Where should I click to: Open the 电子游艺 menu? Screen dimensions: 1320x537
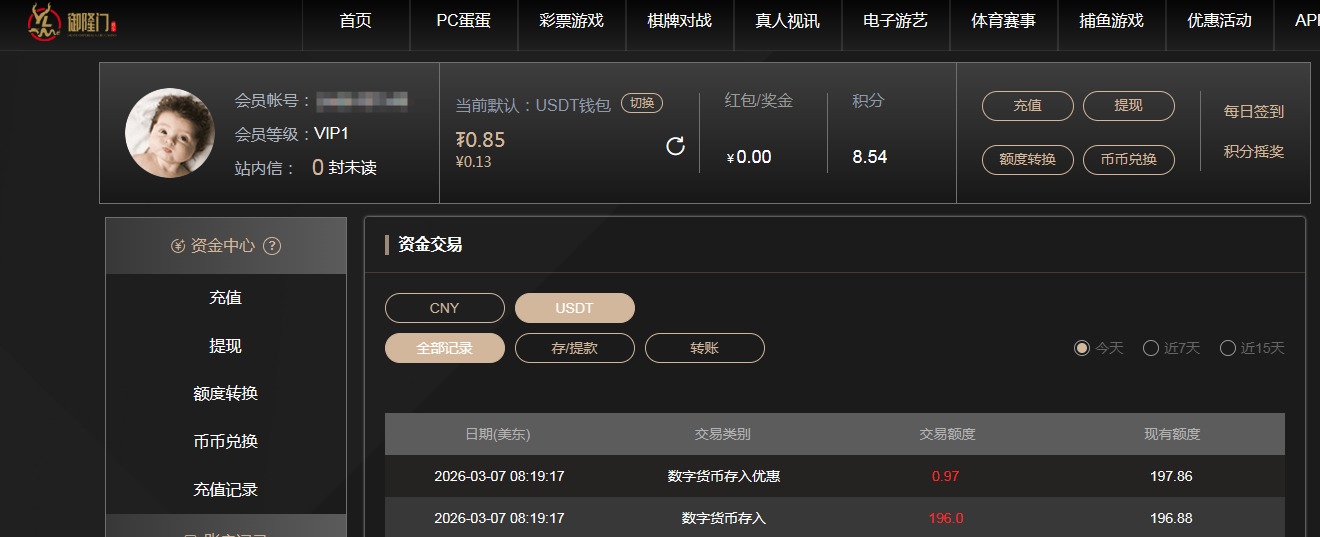pyautogui.click(x=895, y=21)
